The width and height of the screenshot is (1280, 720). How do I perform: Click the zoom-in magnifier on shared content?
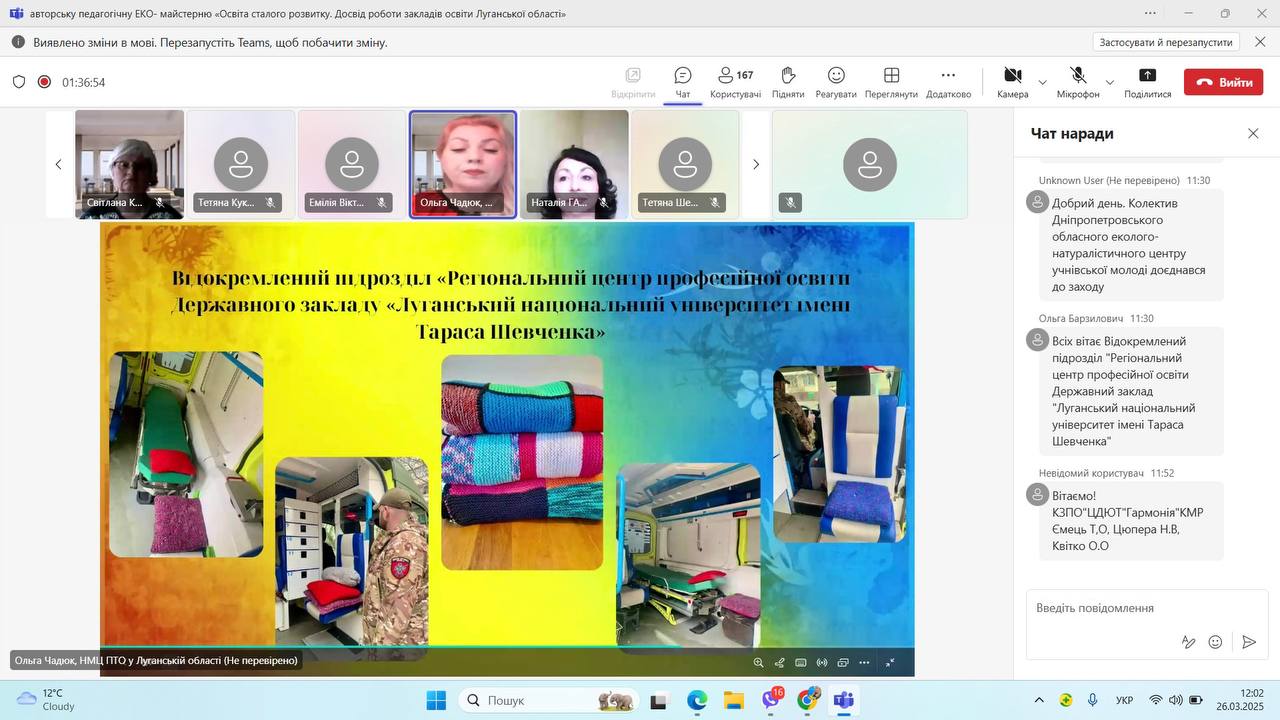758,663
